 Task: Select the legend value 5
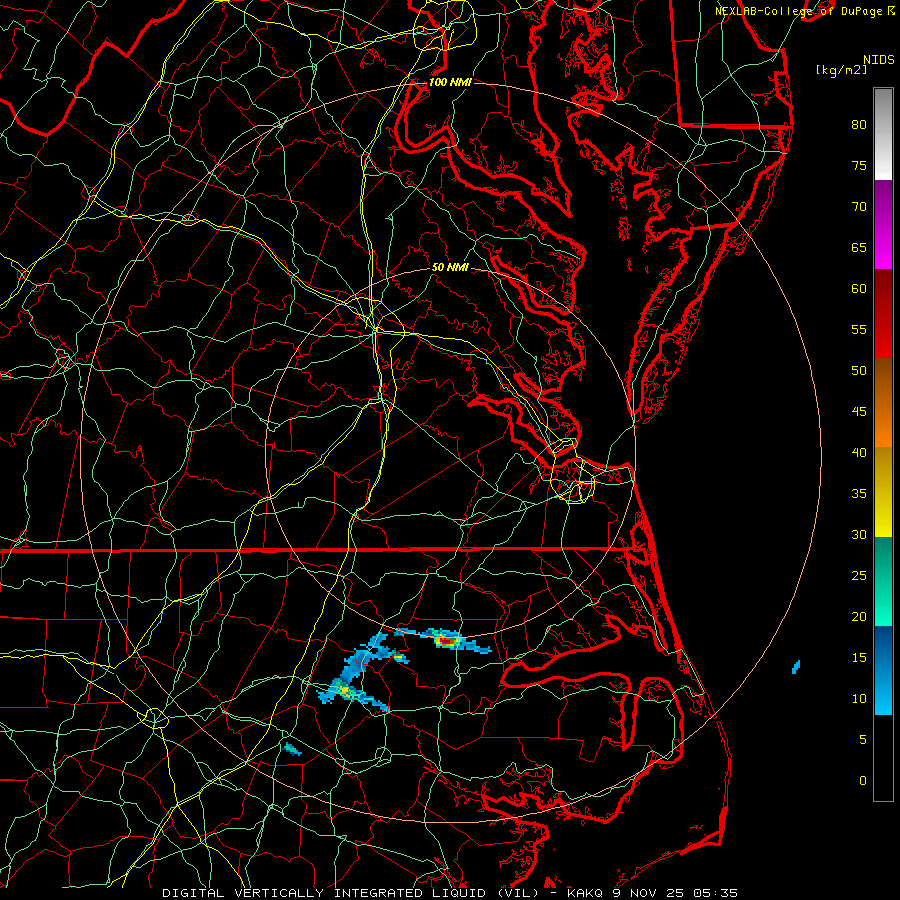tap(863, 739)
